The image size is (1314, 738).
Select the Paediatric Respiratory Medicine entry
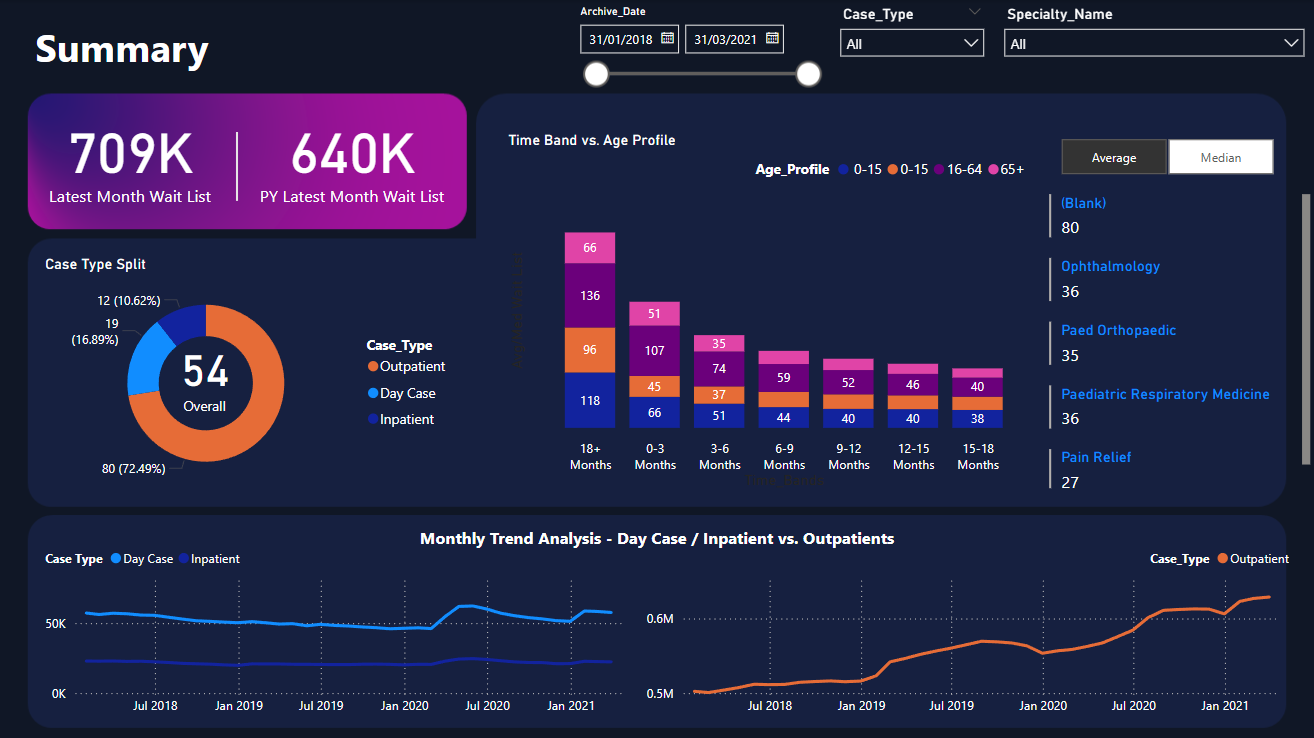pos(1165,394)
